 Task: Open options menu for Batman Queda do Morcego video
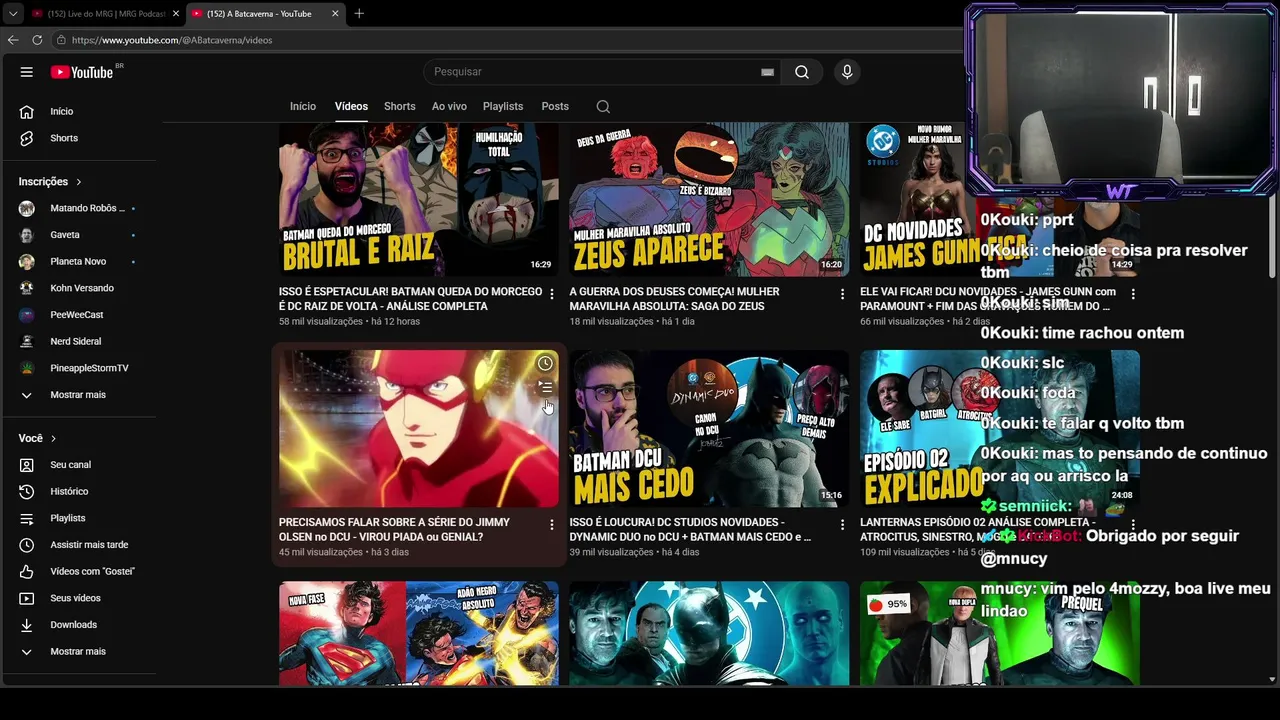tap(552, 294)
